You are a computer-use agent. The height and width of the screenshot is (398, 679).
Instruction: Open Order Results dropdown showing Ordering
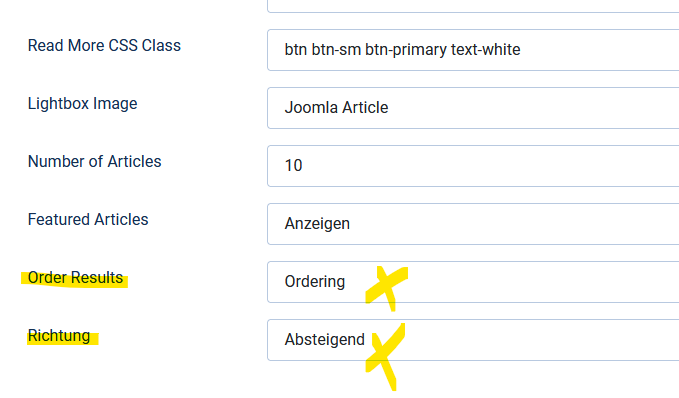[473, 282]
